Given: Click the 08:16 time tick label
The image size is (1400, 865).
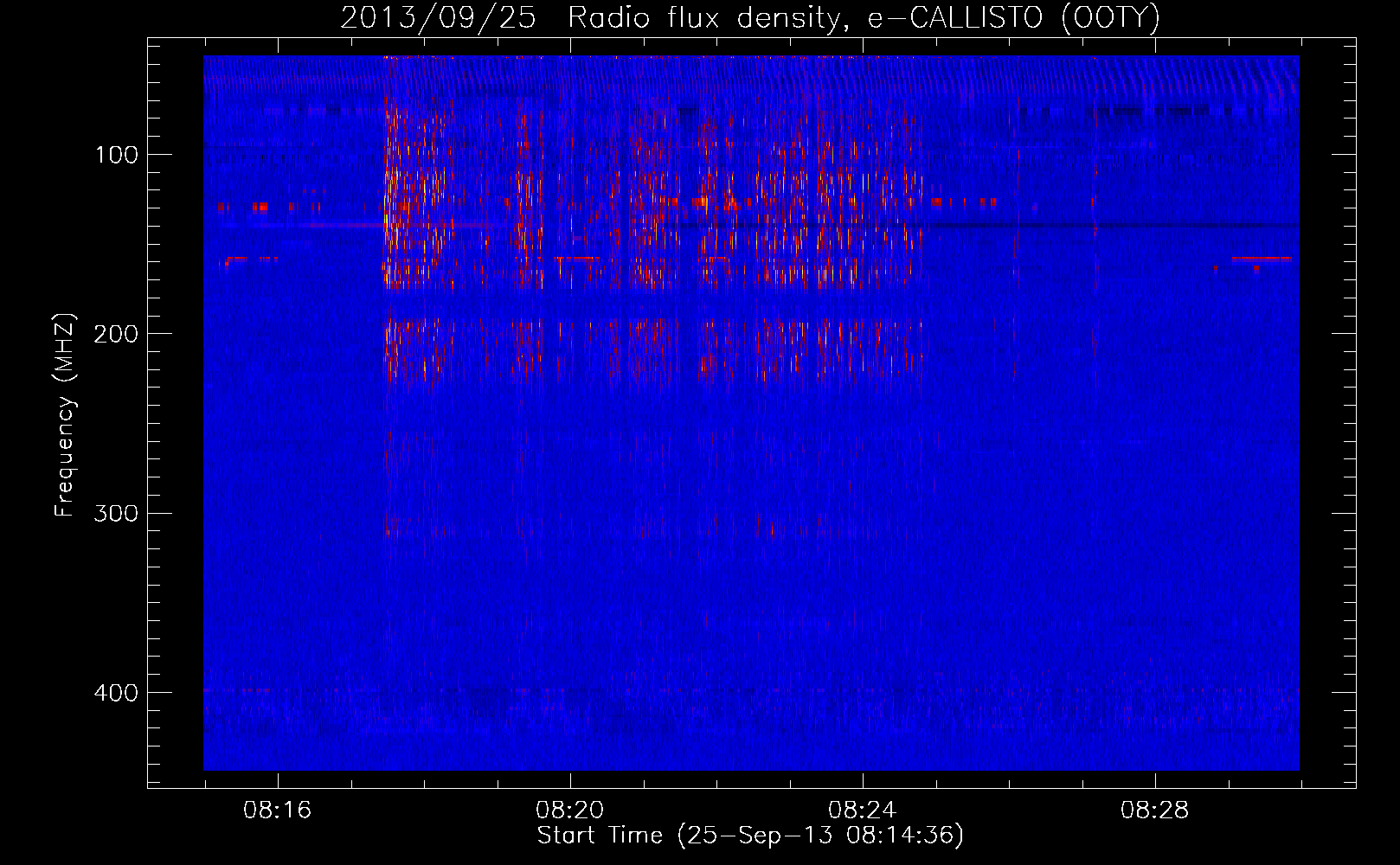Looking at the screenshot, I should click(277, 811).
